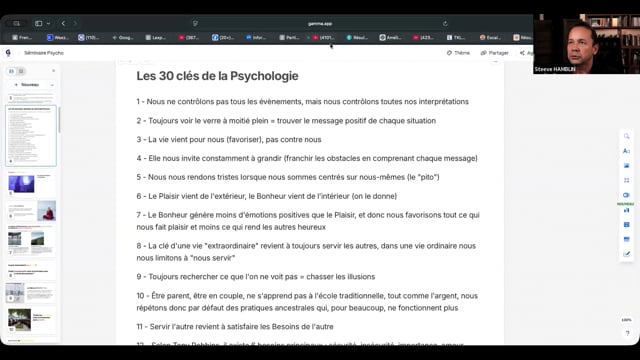Open the edit with AI pencil tool
640x360 pixels.
627,254
